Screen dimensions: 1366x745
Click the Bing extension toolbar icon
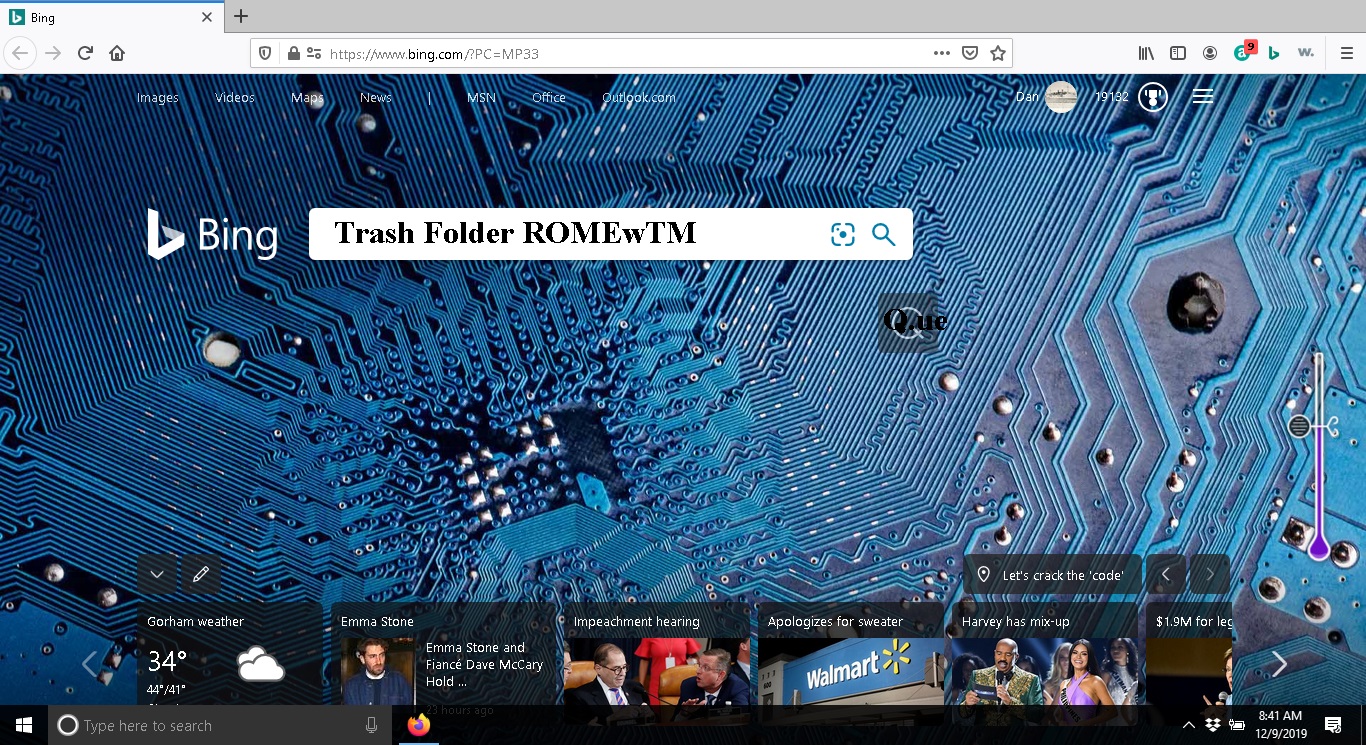(1274, 53)
